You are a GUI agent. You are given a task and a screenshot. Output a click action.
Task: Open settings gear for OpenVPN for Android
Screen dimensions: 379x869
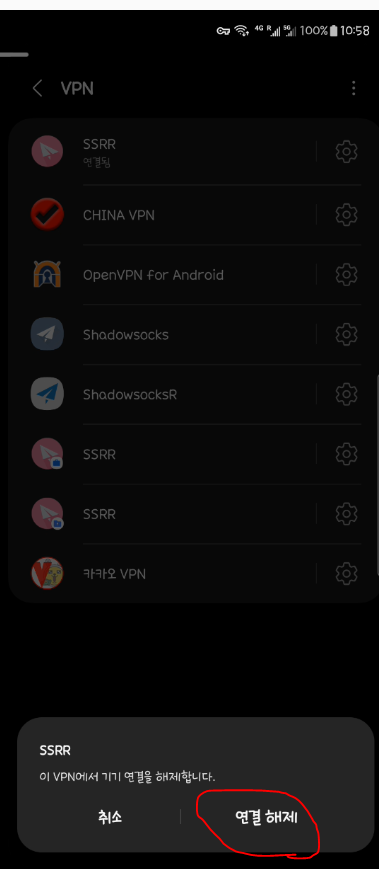[x=346, y=274]
